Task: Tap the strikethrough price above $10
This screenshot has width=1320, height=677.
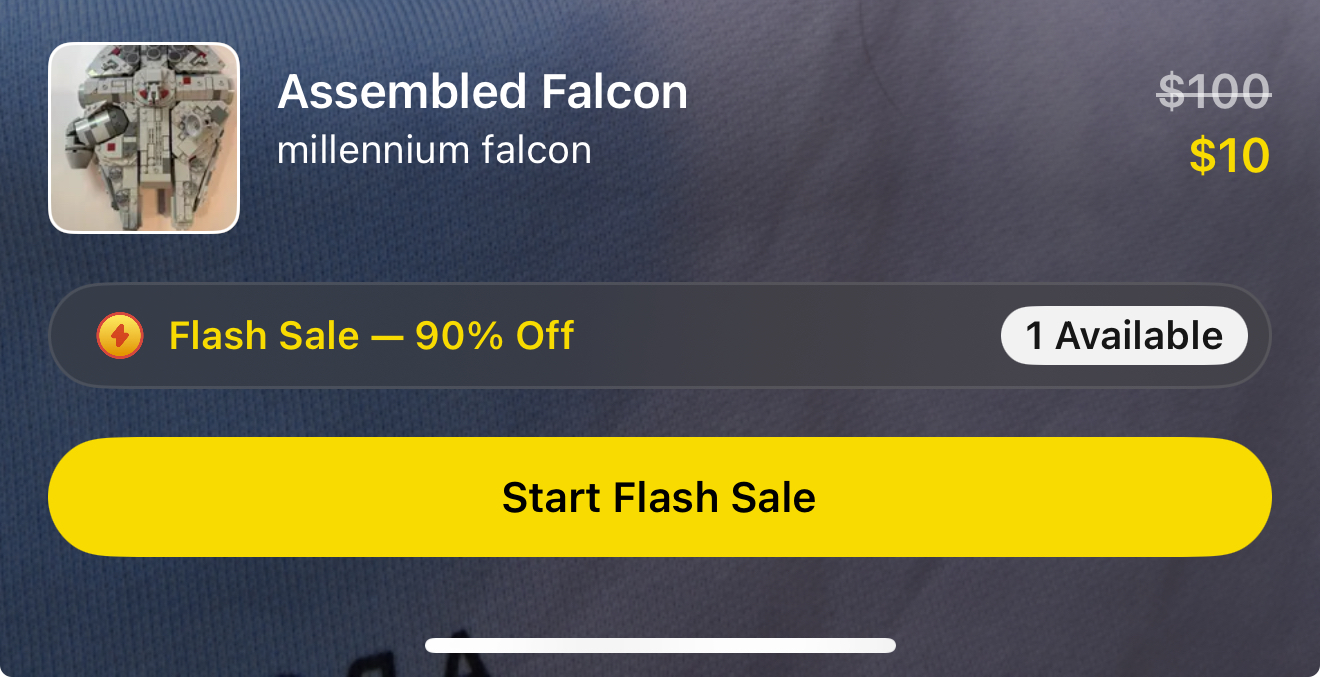Action: (1214, 93)
